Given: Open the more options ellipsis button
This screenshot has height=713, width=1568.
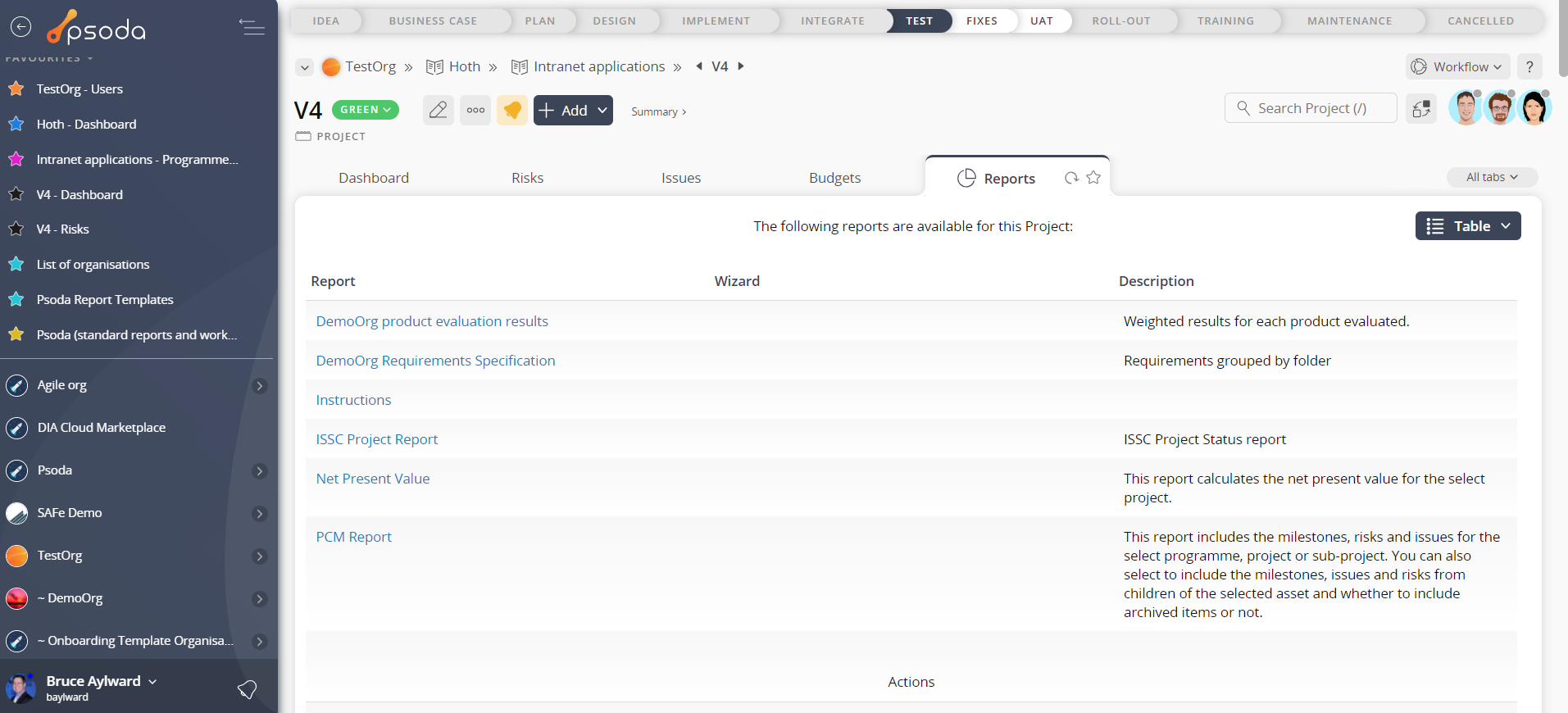Looking at the screenshot, I should click(475, 110).
